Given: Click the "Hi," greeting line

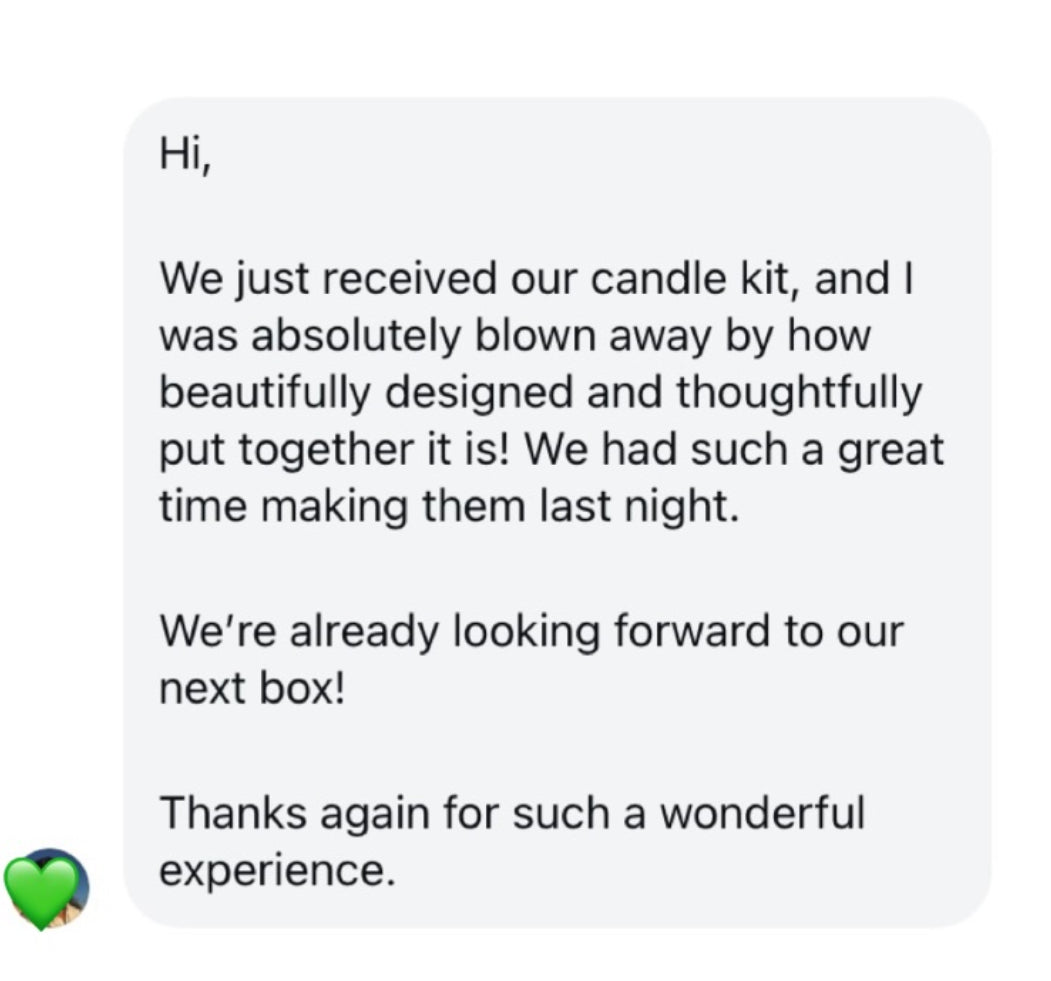Looking at the screenshot, I should click(185, 158).
